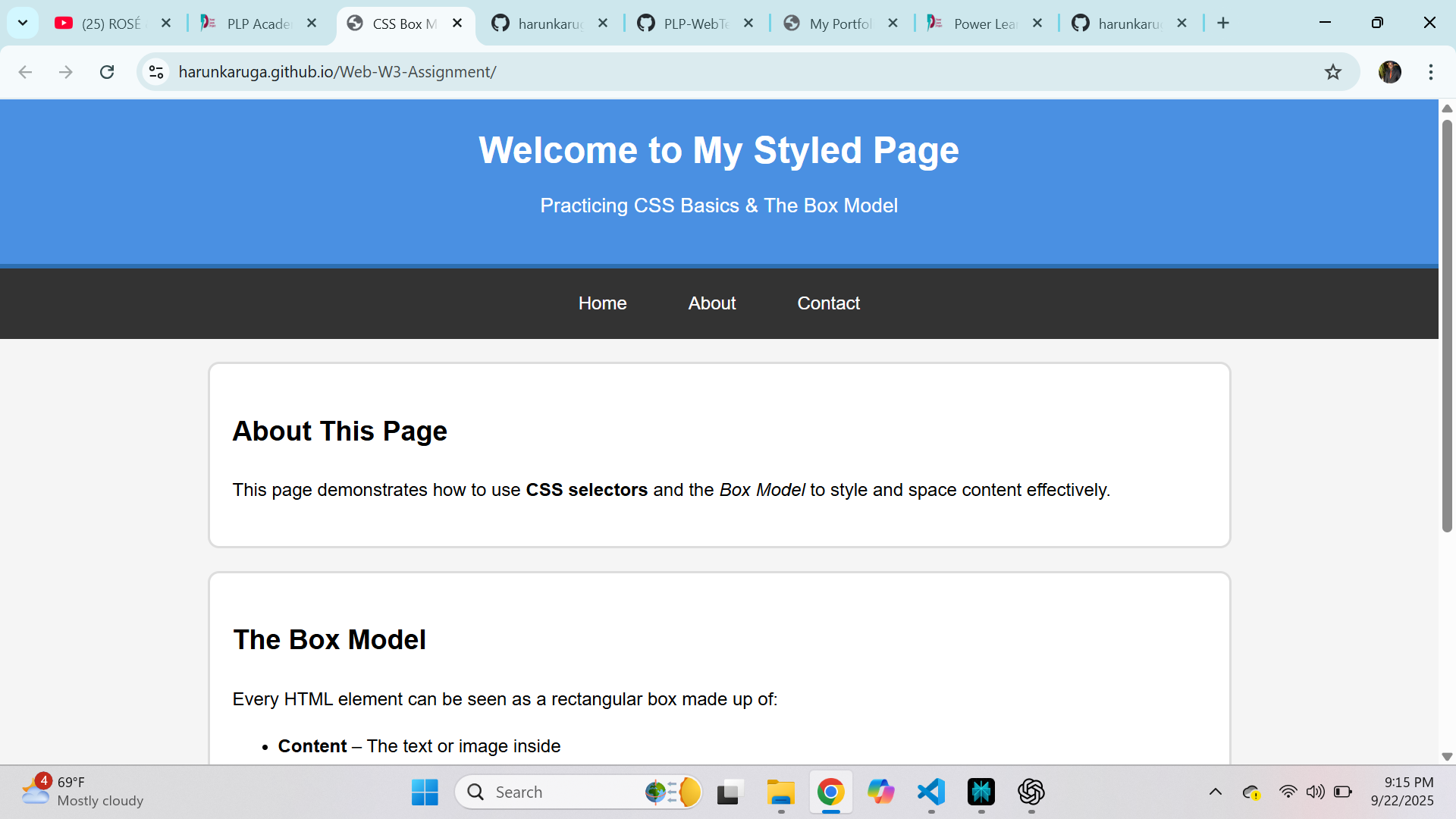Open Chrome three-dot menu

click(1430, 72)
